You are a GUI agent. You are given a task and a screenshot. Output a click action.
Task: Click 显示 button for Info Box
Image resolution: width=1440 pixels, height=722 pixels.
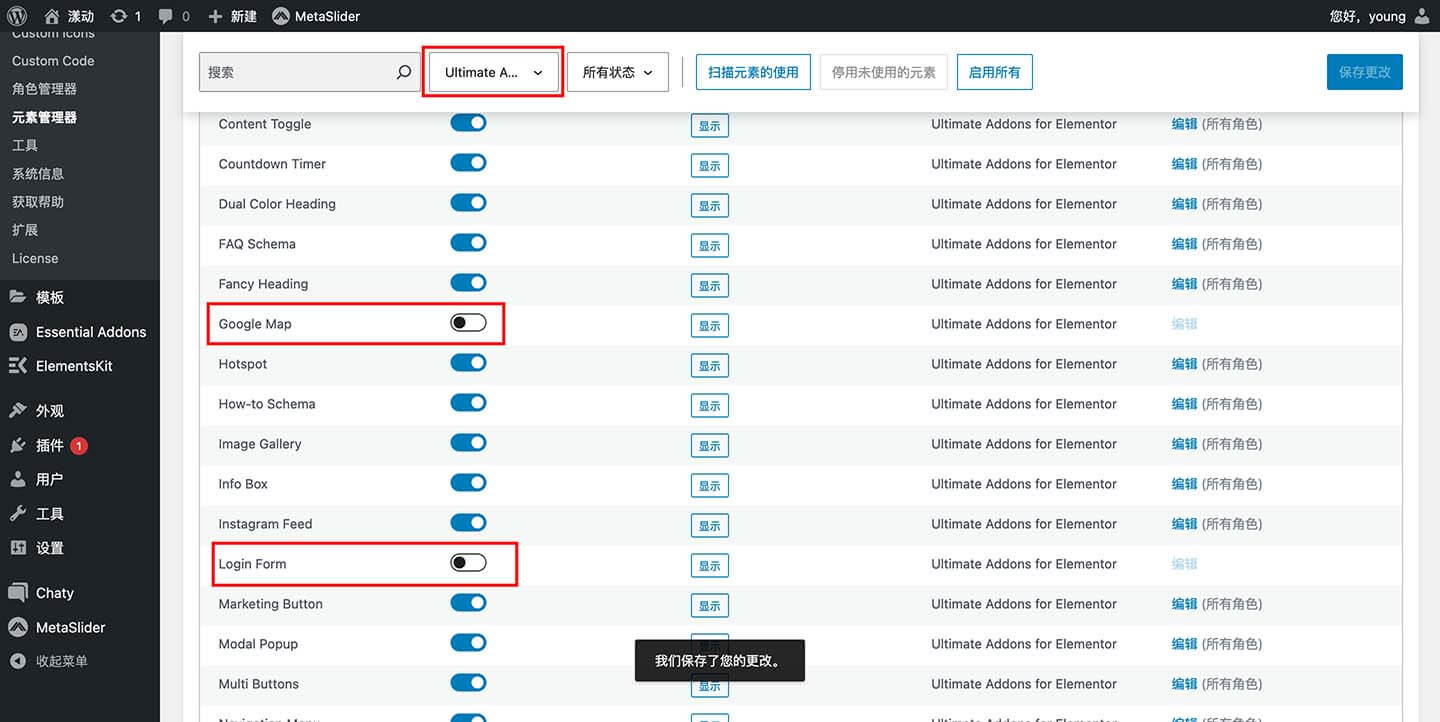710,485
